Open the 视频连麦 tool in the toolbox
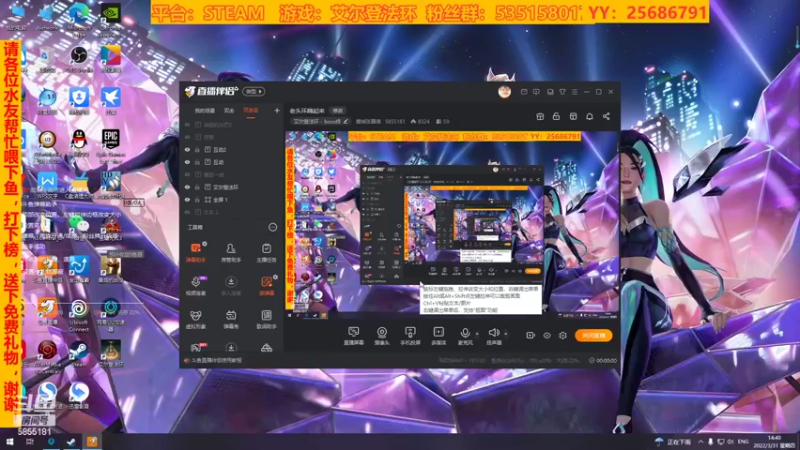The width and height of the screenshot is (800, 450). tap(195, 286)
